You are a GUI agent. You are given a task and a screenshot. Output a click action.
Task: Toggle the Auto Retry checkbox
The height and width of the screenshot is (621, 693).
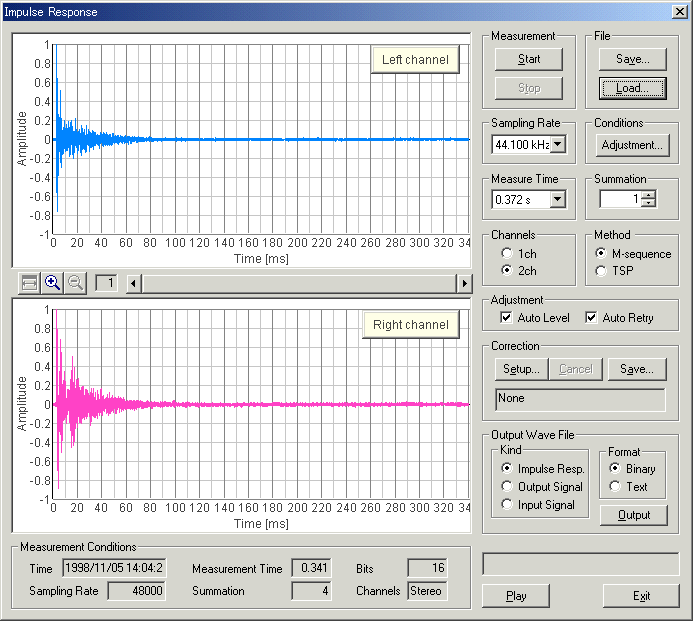point(592,318)
